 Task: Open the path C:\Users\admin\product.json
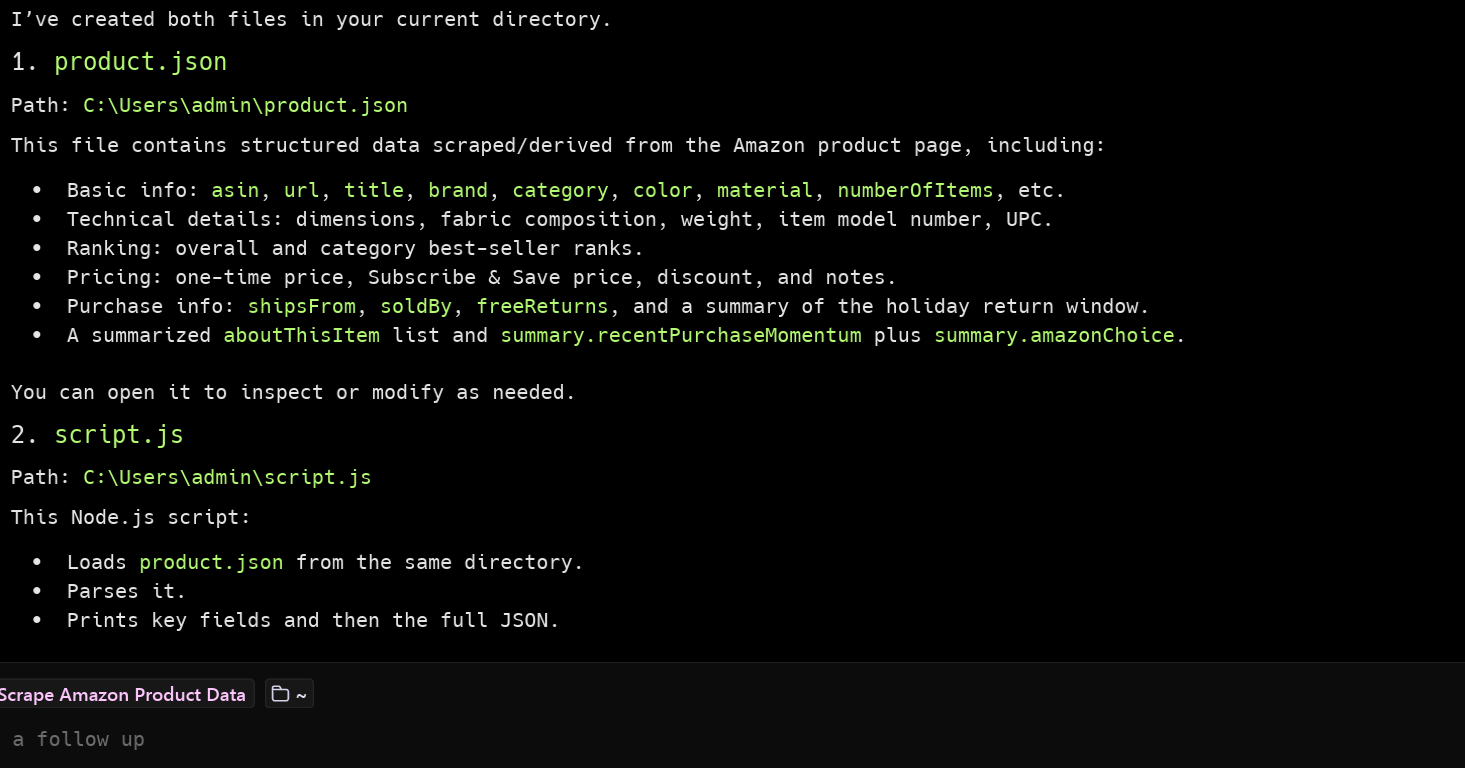[x=245, y=105]
